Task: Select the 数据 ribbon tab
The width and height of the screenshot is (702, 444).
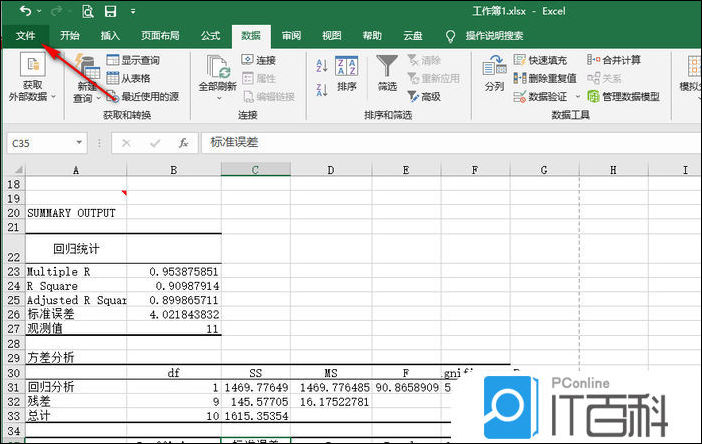Action: [x=251, y=36]
